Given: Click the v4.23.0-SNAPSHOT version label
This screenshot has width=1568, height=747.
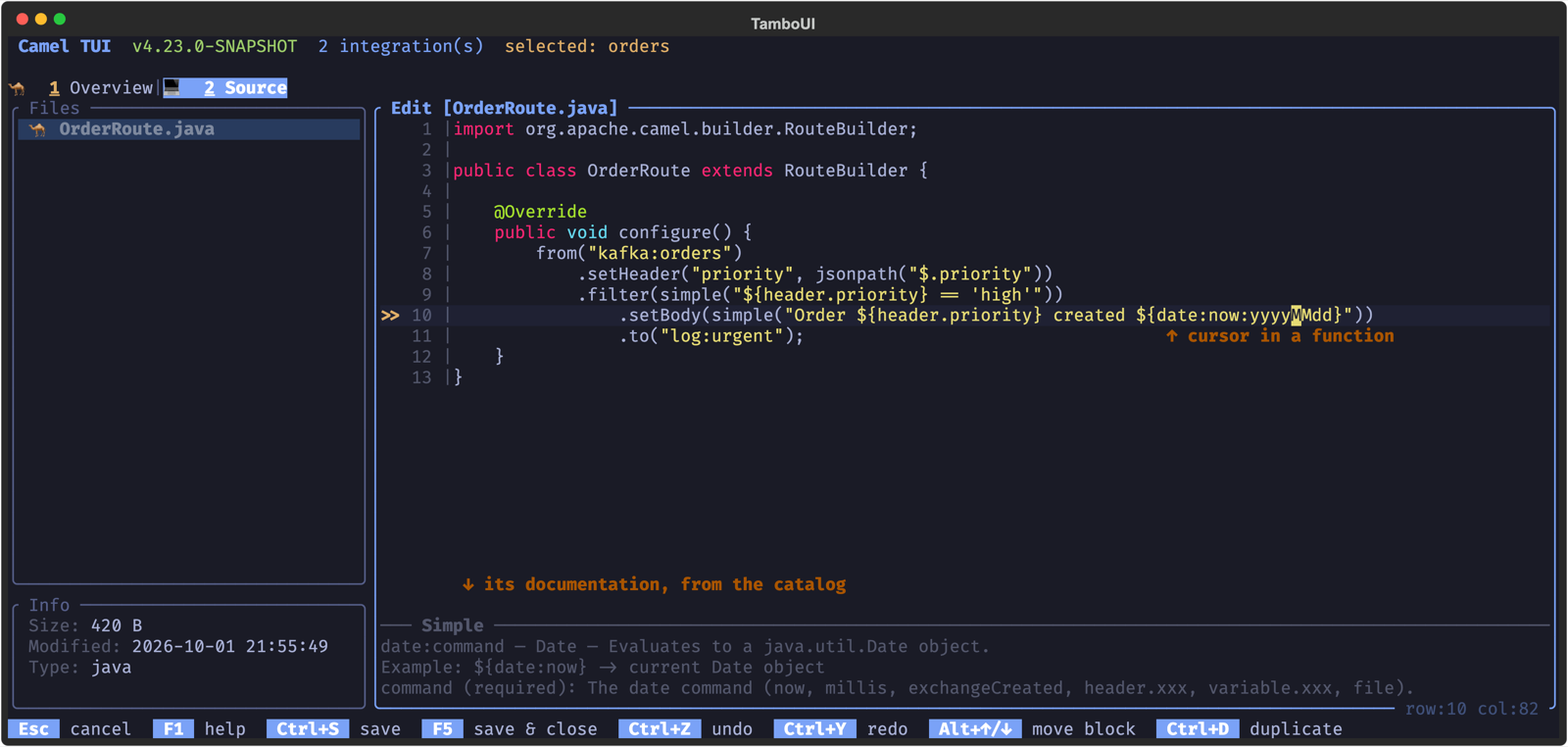Looking at the screenshot, I should [215, 47].
